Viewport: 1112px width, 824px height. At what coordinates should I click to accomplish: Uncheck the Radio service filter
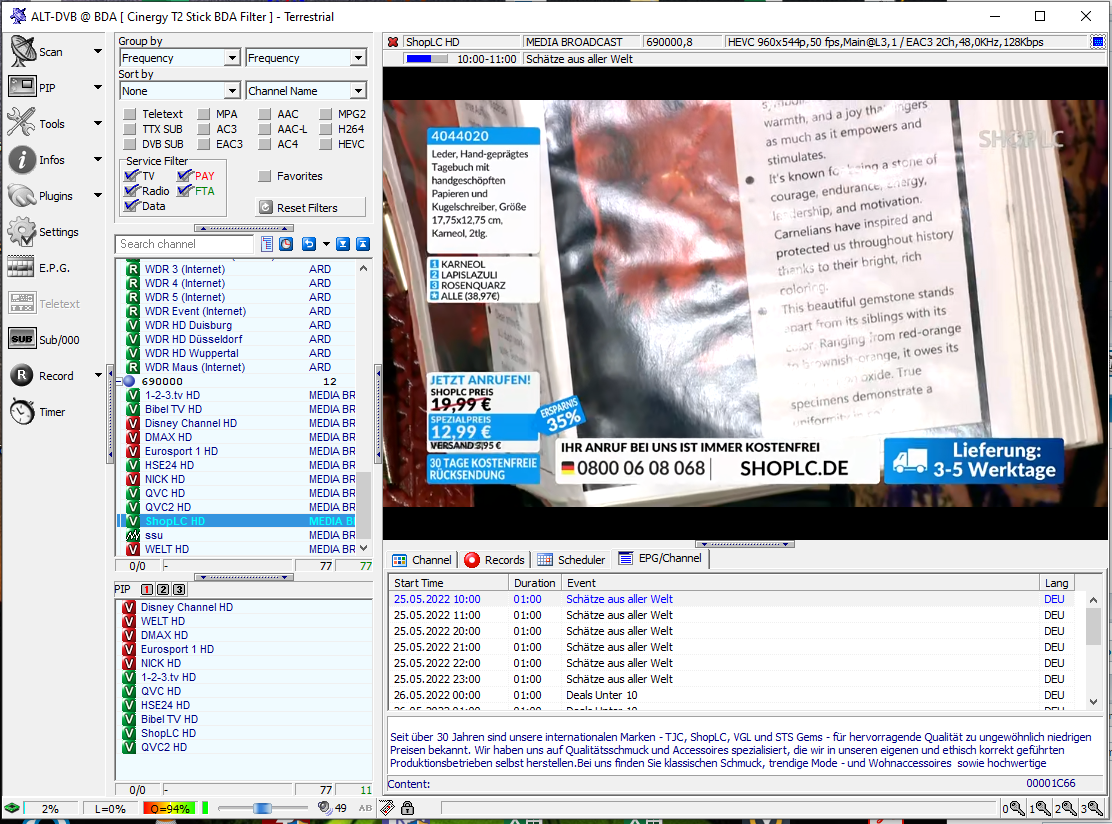click(x=131, y=191)
